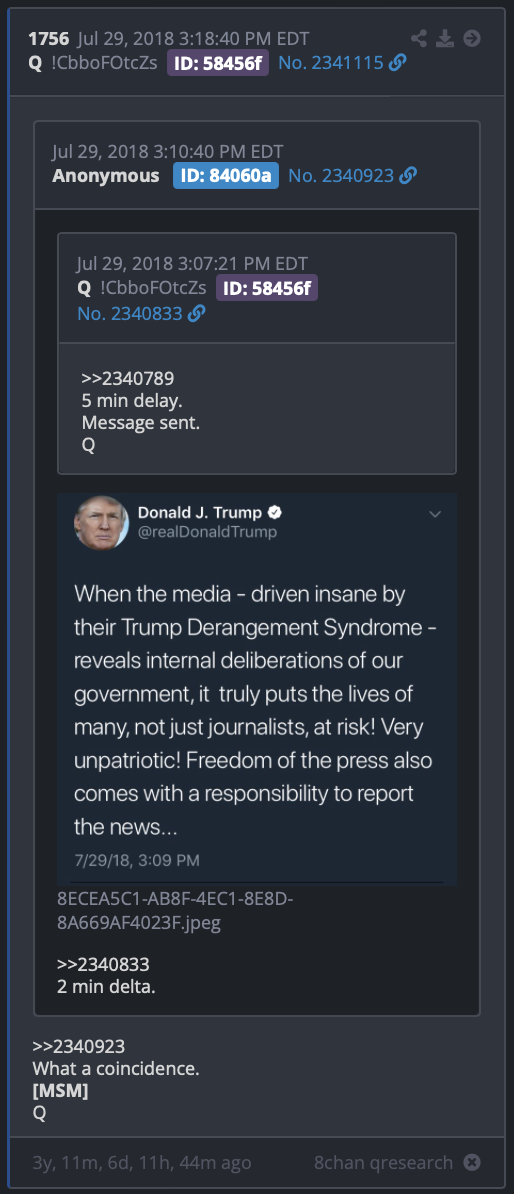The image size is (514, 1194).
Task: Open post link No. 2340923
Action: (341, 176)
